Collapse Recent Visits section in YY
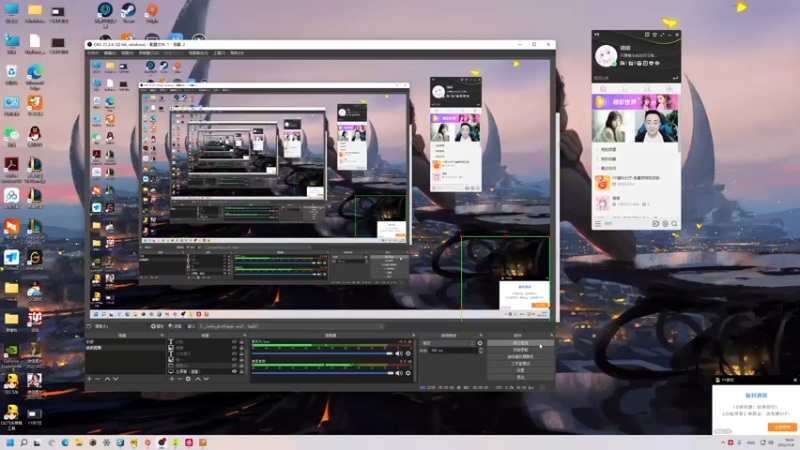 (607, 168)
